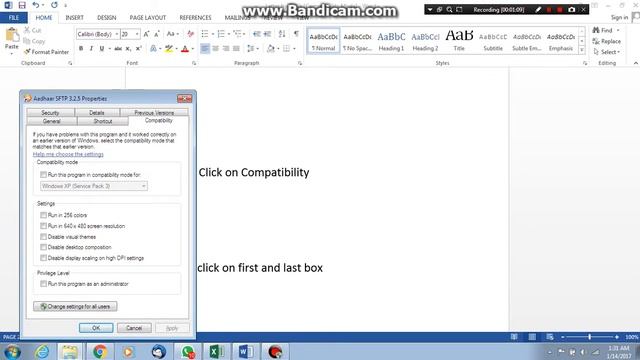Apply strikethrough formatting
The width and height of the screenshot is (640, 360).
tap(118, 49)
